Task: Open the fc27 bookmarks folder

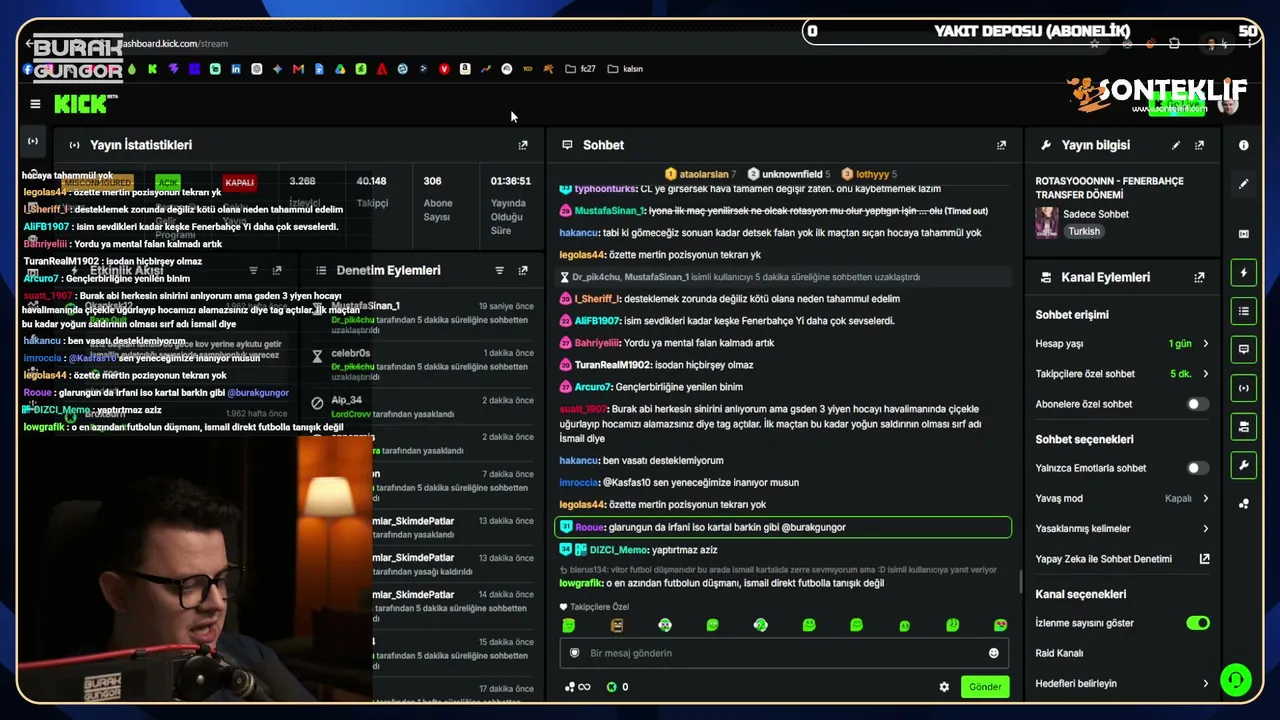Action: 580,69
